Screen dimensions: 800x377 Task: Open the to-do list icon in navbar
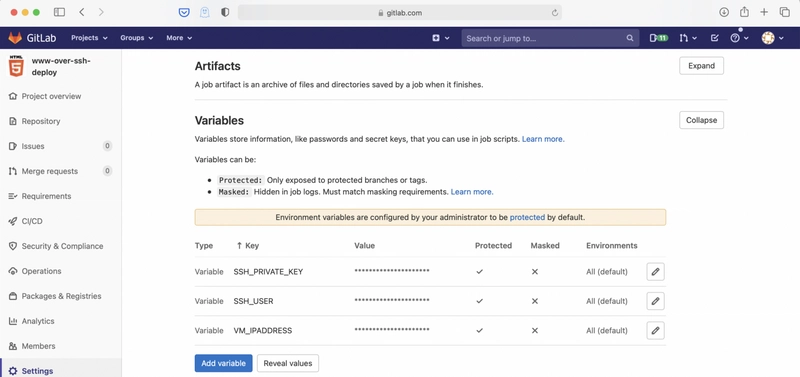(714, 38)
